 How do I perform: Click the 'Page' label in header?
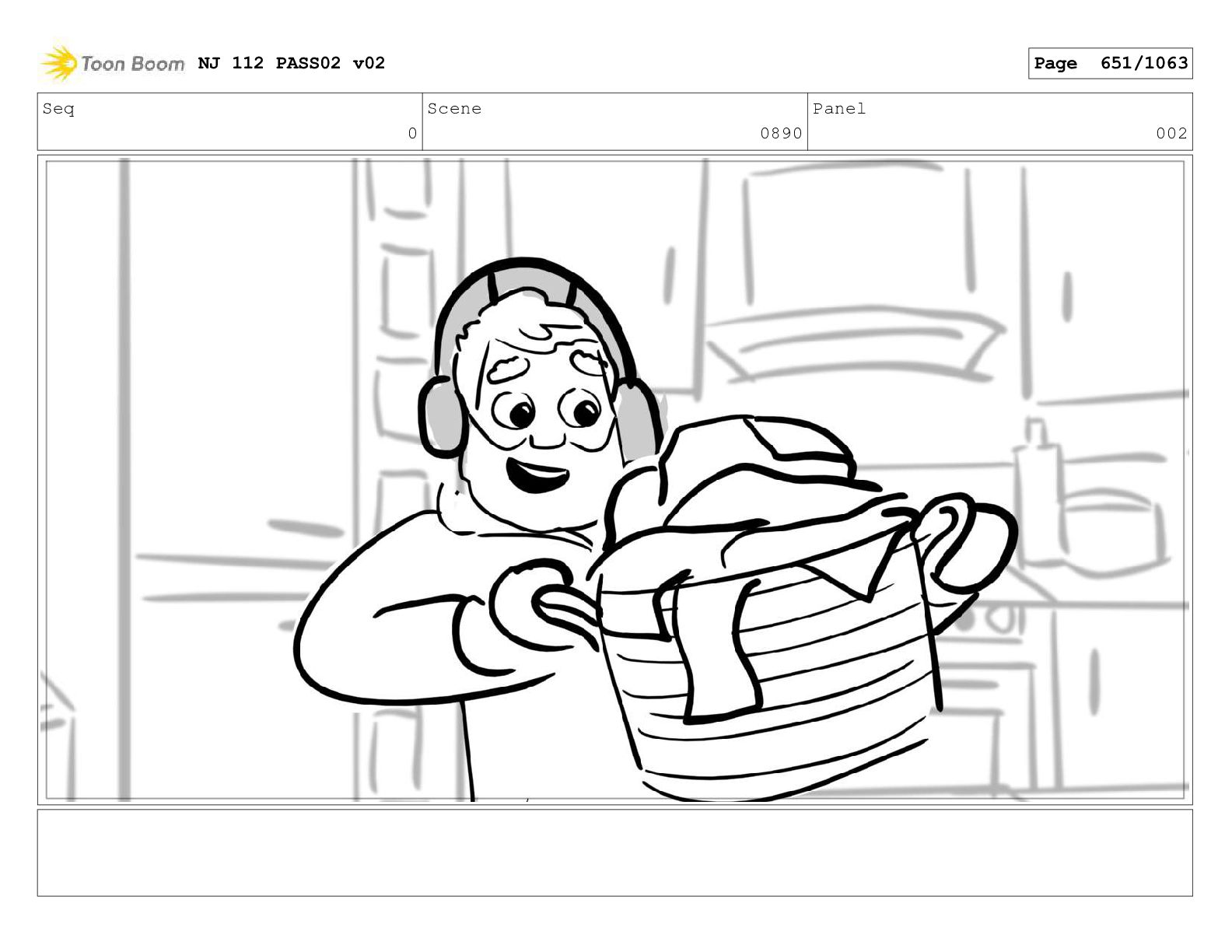pos(1055,64)
